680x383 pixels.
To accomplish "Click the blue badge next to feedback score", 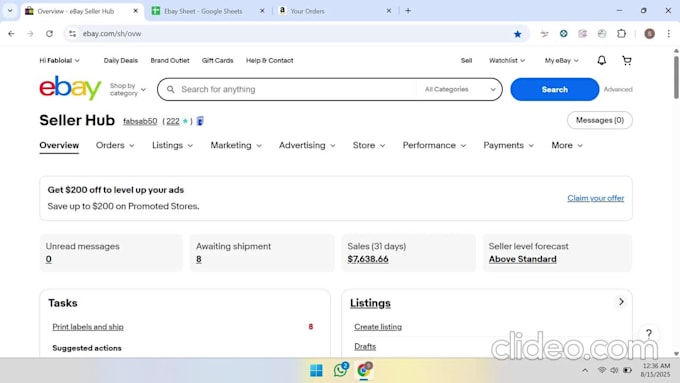I will tap(200, 121).
